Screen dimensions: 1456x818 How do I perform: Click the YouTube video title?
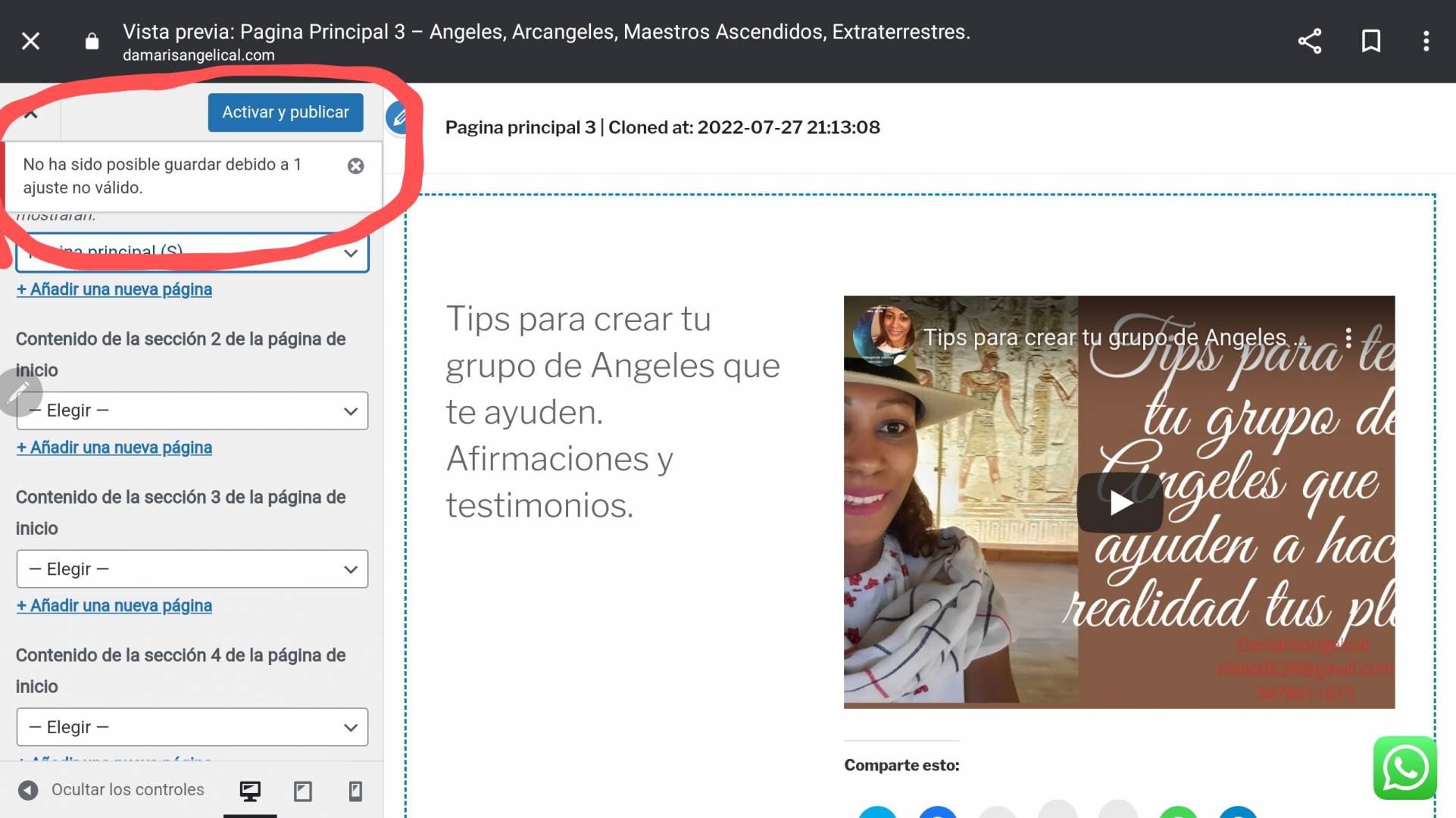pos(1114,337)
